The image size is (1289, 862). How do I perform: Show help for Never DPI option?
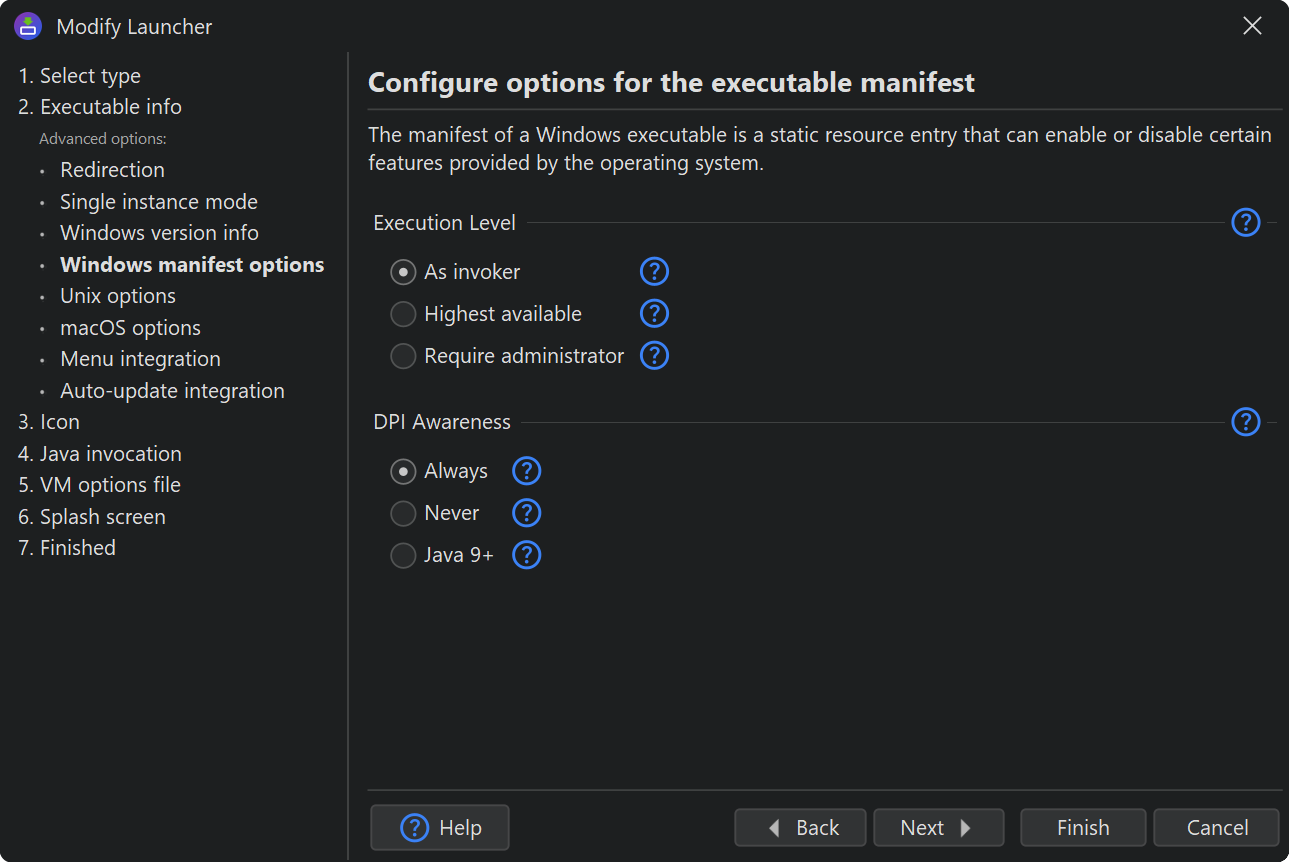526,513
